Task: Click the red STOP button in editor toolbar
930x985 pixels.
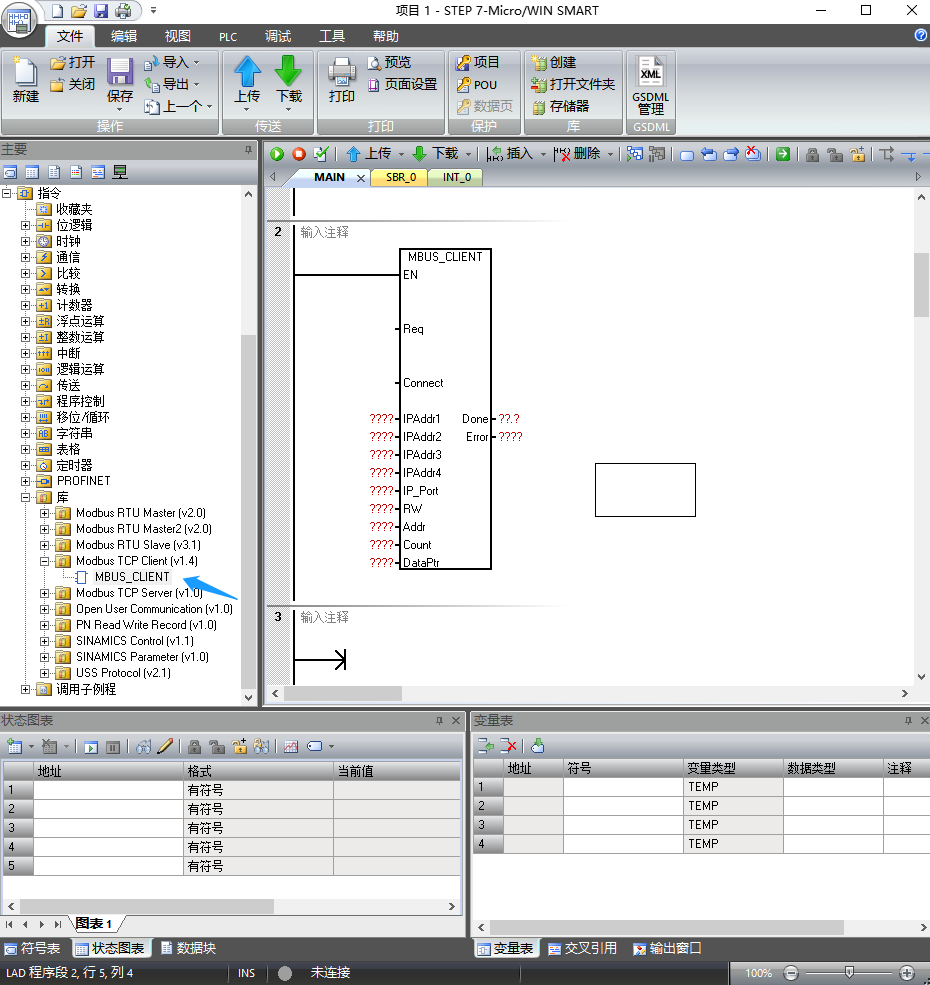Action: (x=299, y=154)
